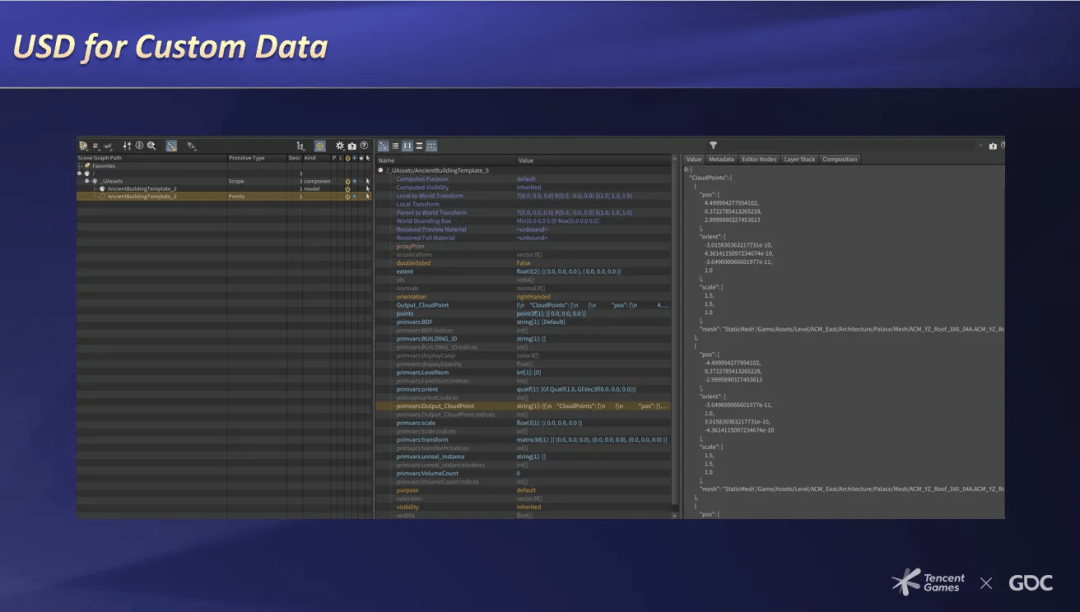Click the help question mark icon

tap(364, 146)
